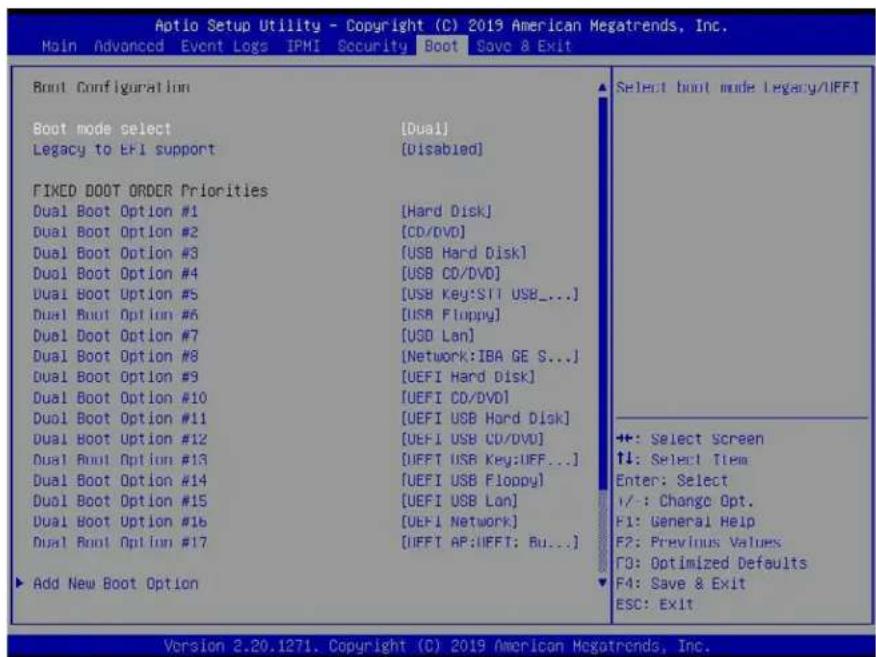Image resolution: width=876 pixels, height=657 pixels.
Task: Select the Dual Boot Option #2 label
Action: [x=115, y=232]
